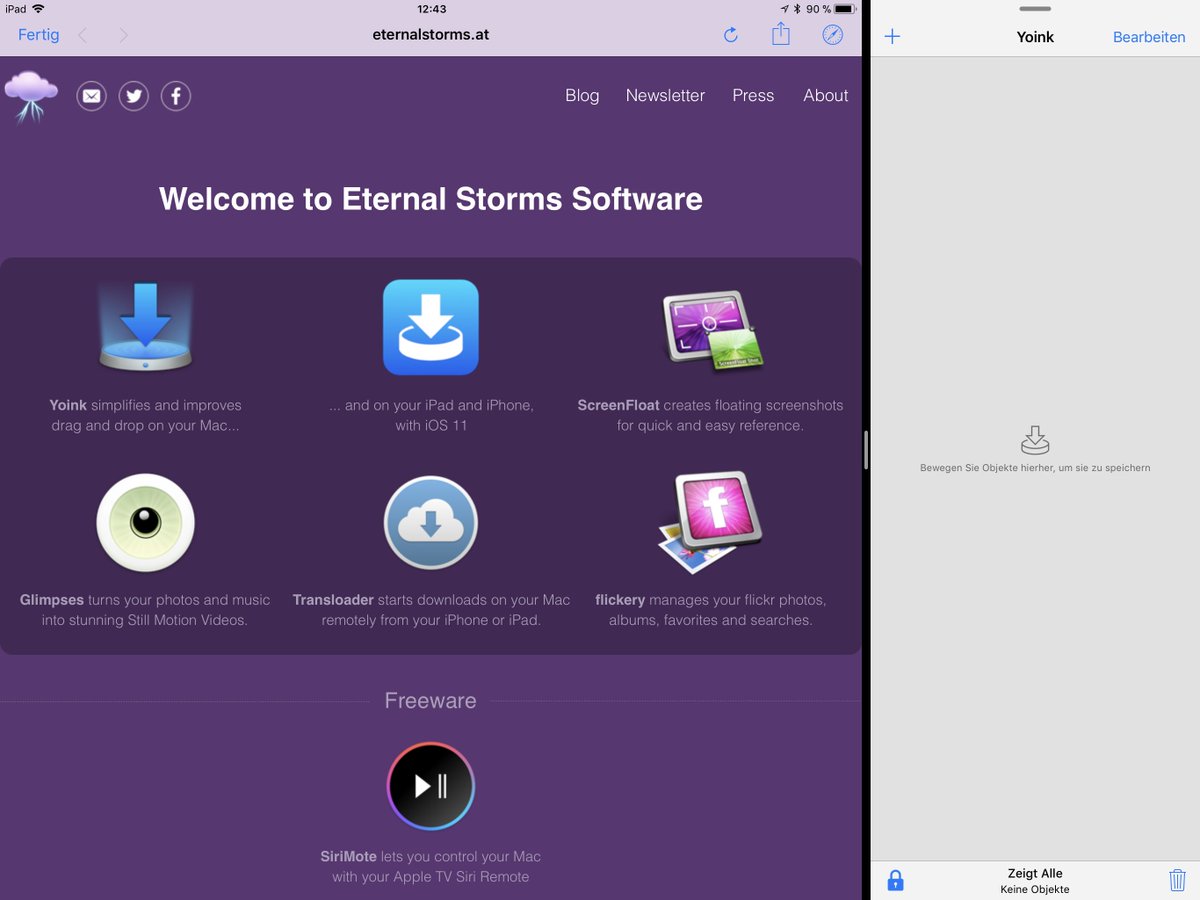This screenshot has width=1200, height=900.
Task: Click the Eternal Storms cloud logo
Action: pyautogui.click(x=31, y=96)
